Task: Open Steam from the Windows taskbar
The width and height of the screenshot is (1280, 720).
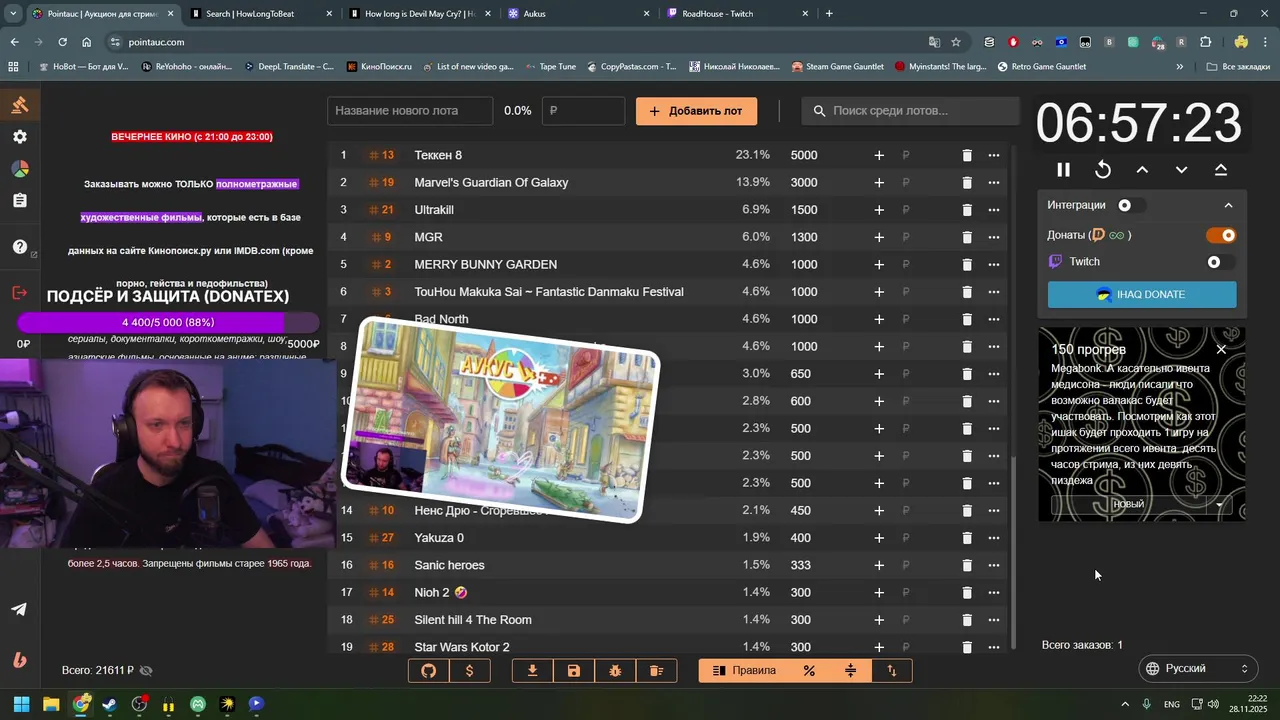Action: [110, 704]
